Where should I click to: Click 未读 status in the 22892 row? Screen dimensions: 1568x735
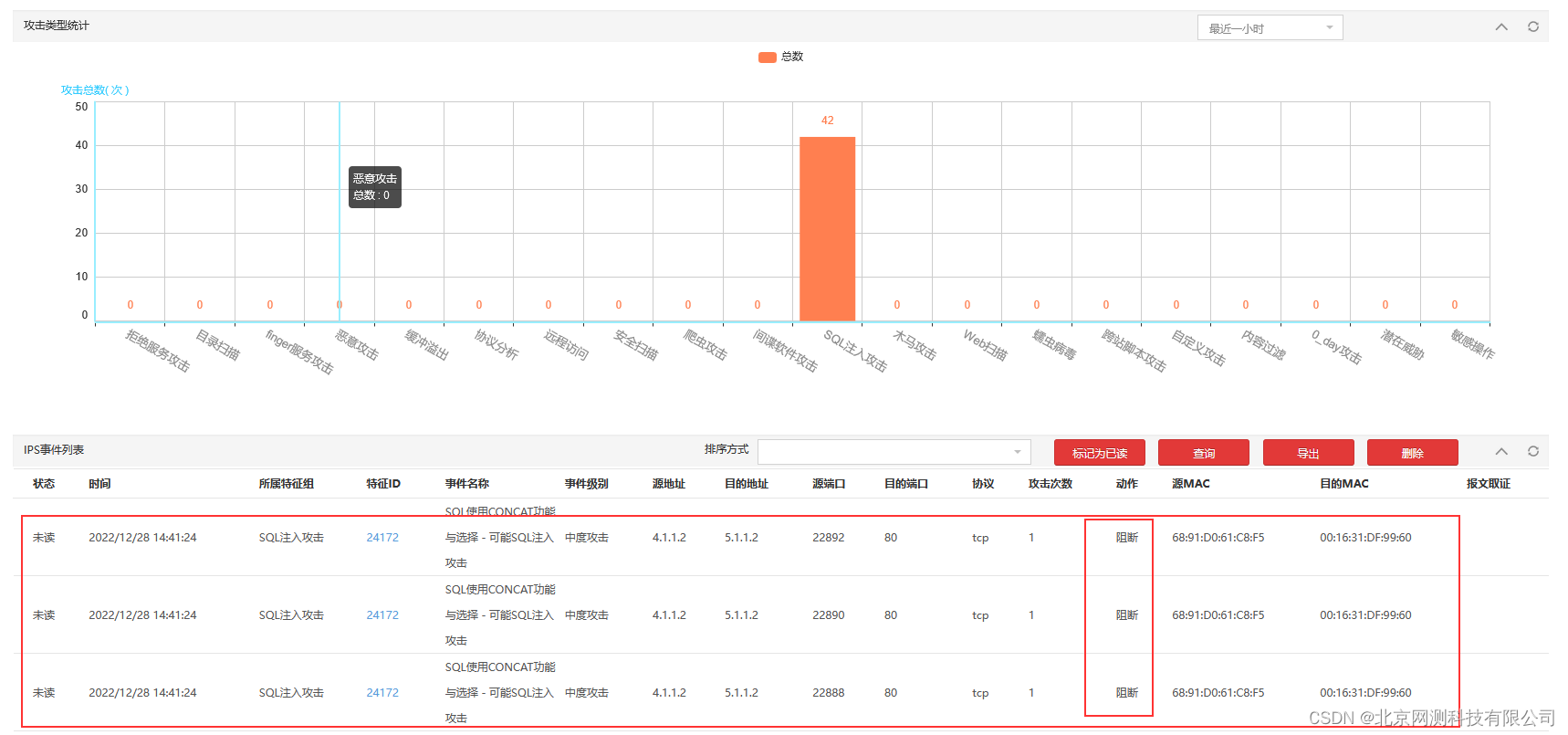[x=44, y=538]
